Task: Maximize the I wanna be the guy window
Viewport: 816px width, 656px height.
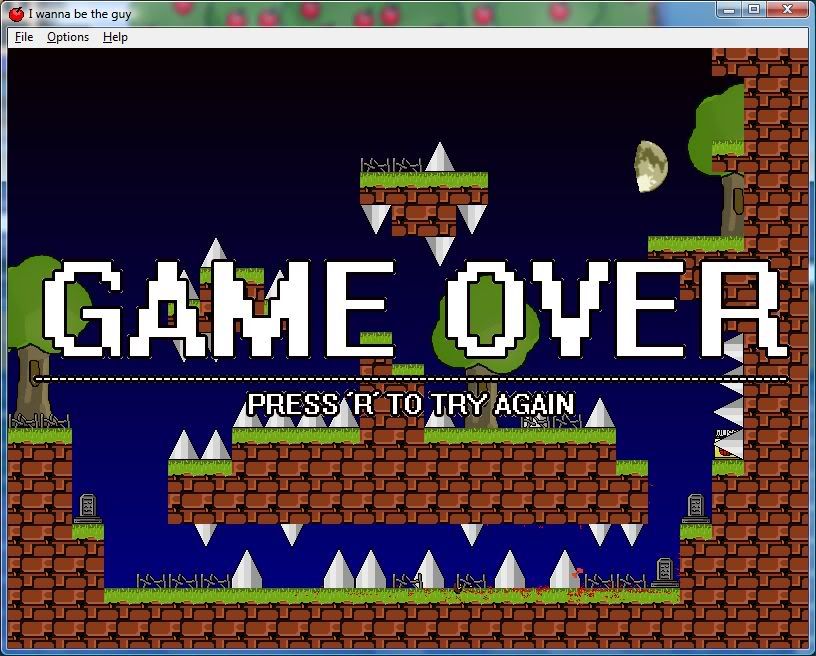Action: (x=754, y=10)
